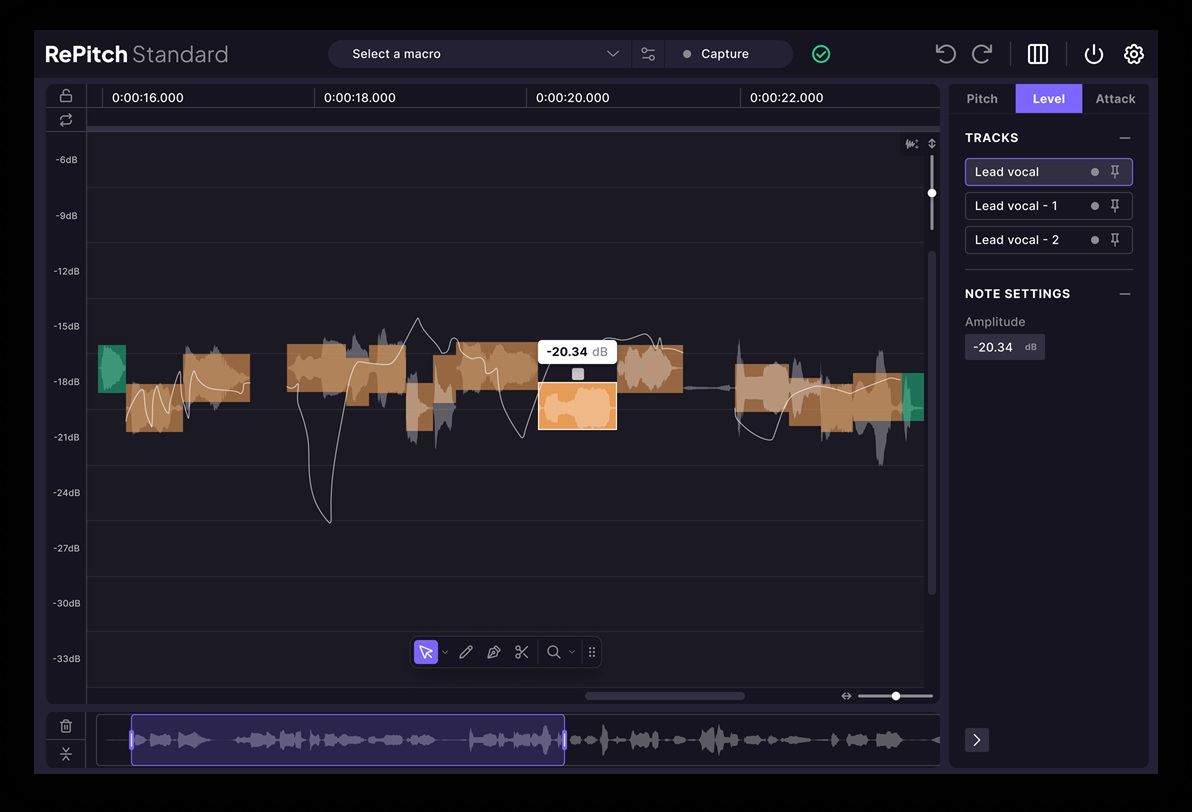Screen dimensions: 1192x812
Task: Click the horizontal zoom slider handle
Action: [896, 696]
